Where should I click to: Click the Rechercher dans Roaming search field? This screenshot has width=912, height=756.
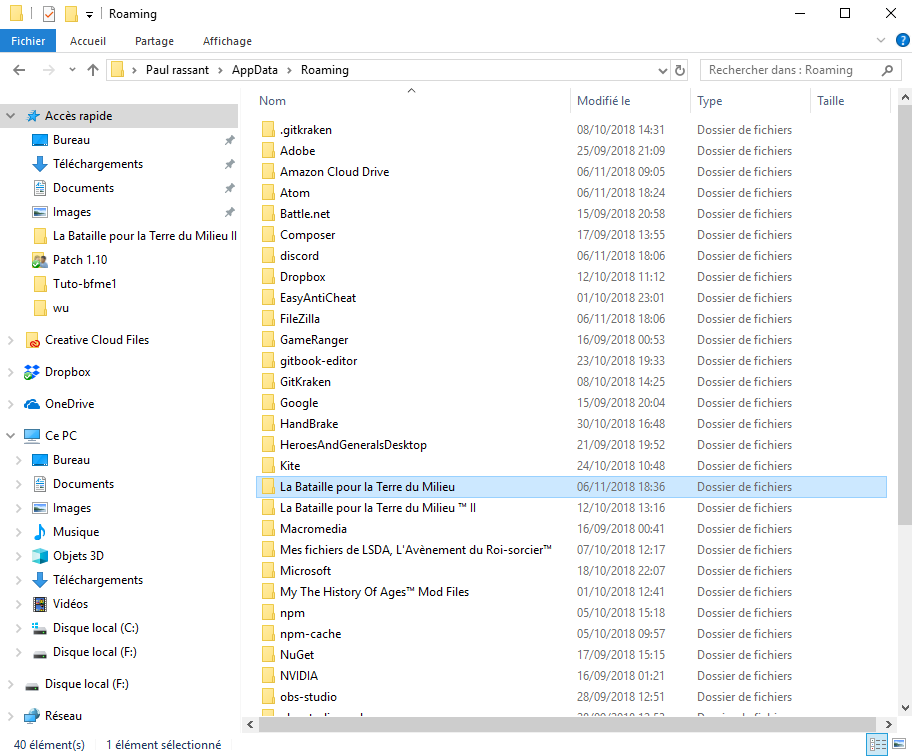798,70
